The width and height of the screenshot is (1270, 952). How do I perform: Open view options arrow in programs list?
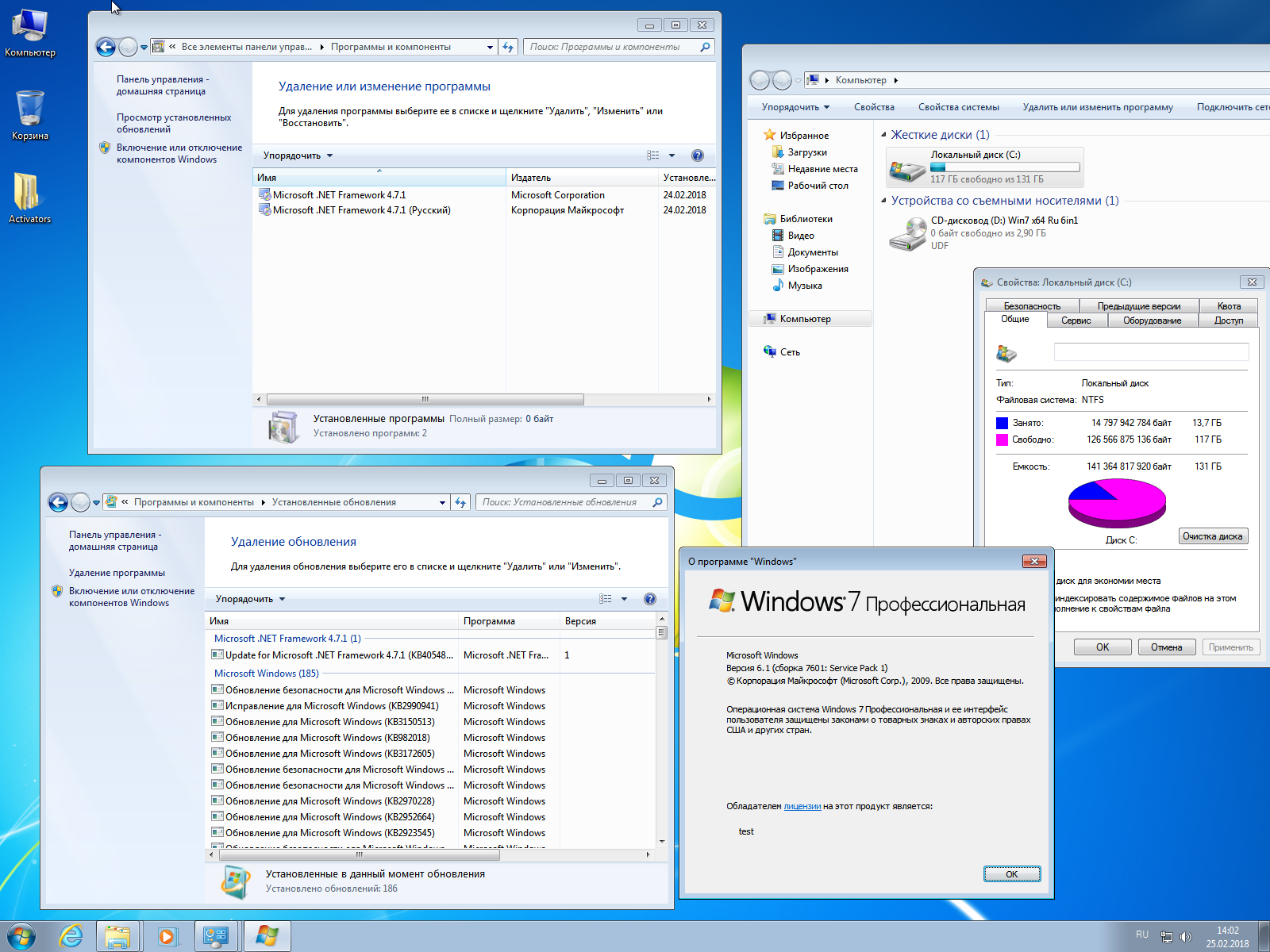tap(672, 155)
